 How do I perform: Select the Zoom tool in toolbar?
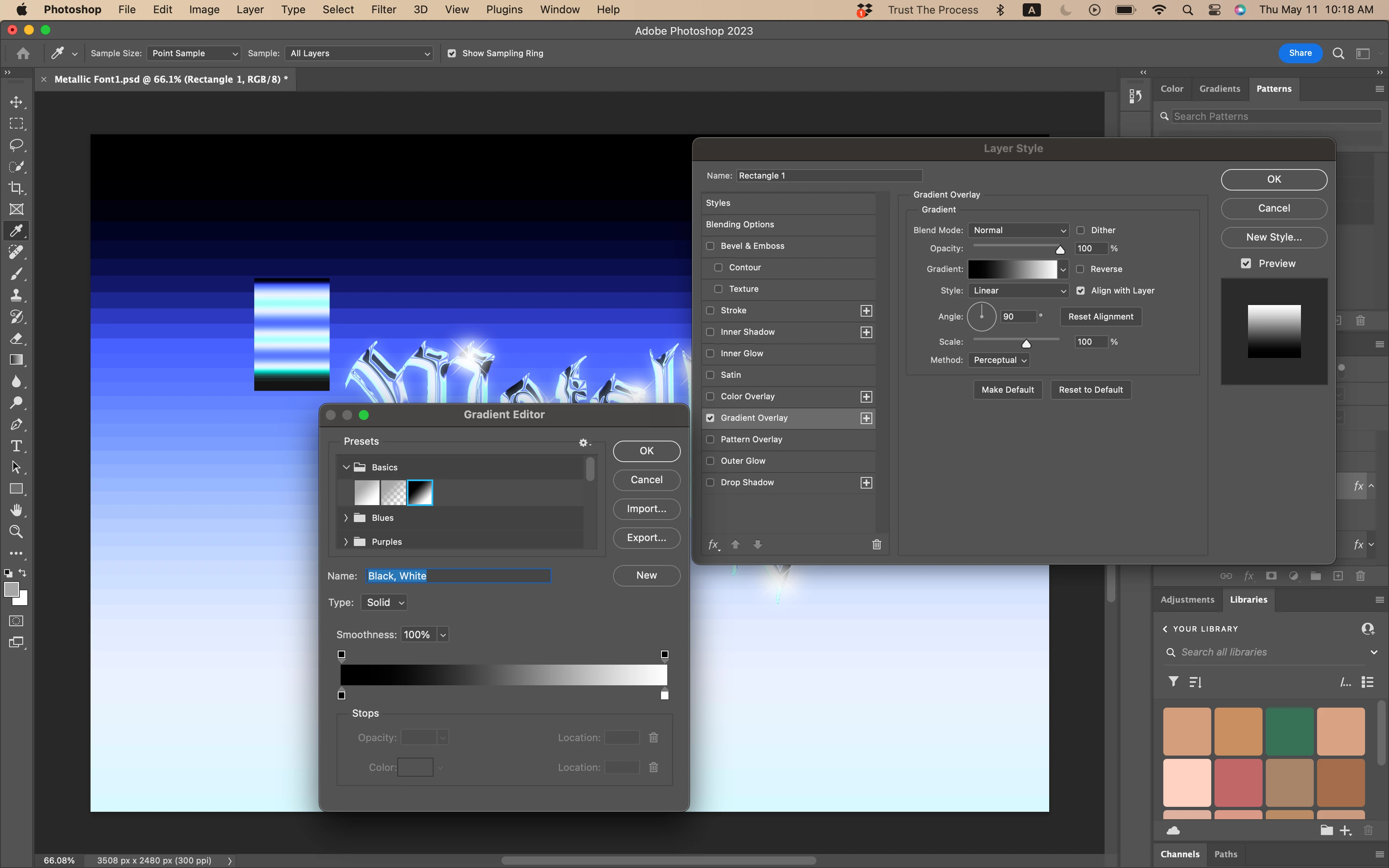(16, 532)
